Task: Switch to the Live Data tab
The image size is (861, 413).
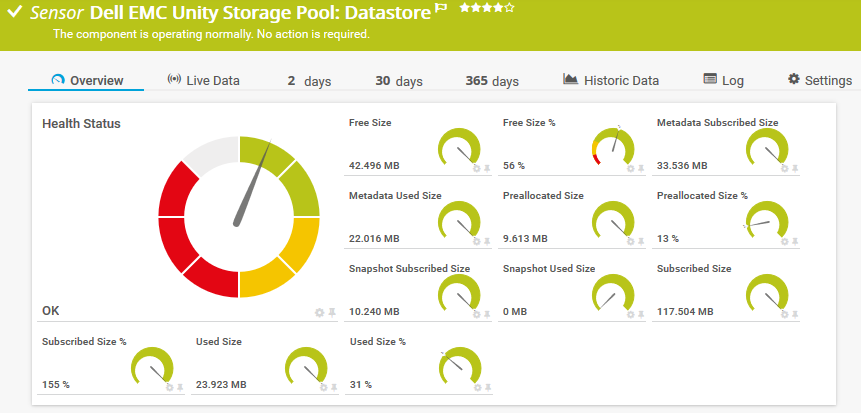Action: click(x=203, y=81)
